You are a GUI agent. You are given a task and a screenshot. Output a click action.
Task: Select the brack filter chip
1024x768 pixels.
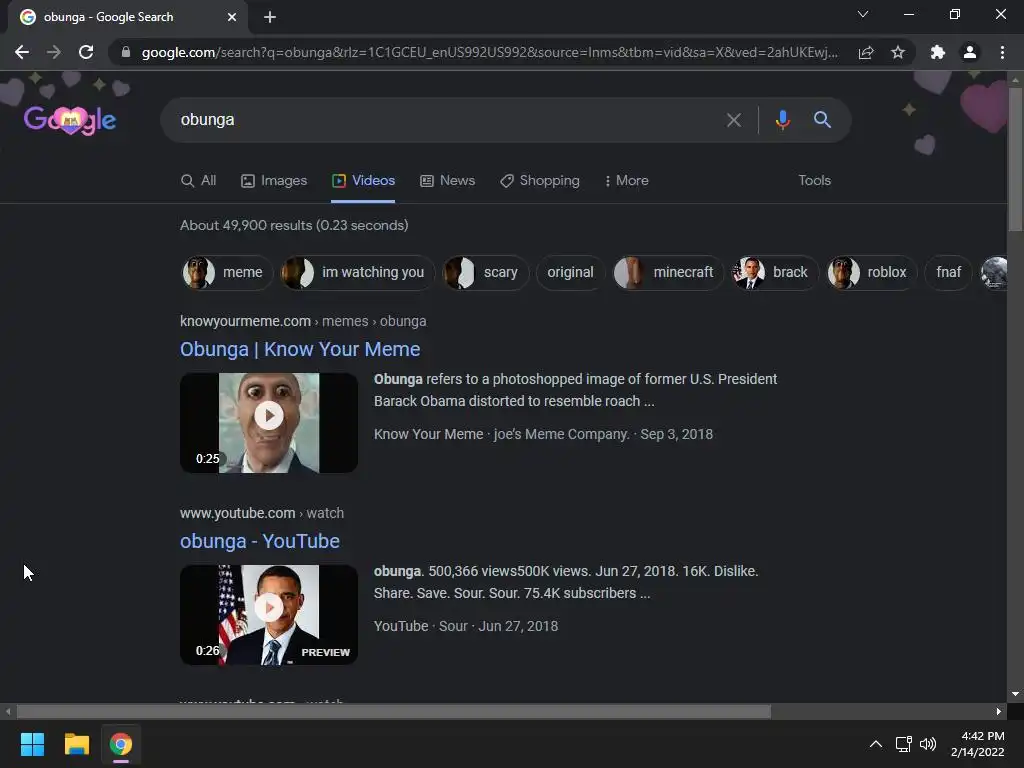pyautogui.click(x=775, y=272)
